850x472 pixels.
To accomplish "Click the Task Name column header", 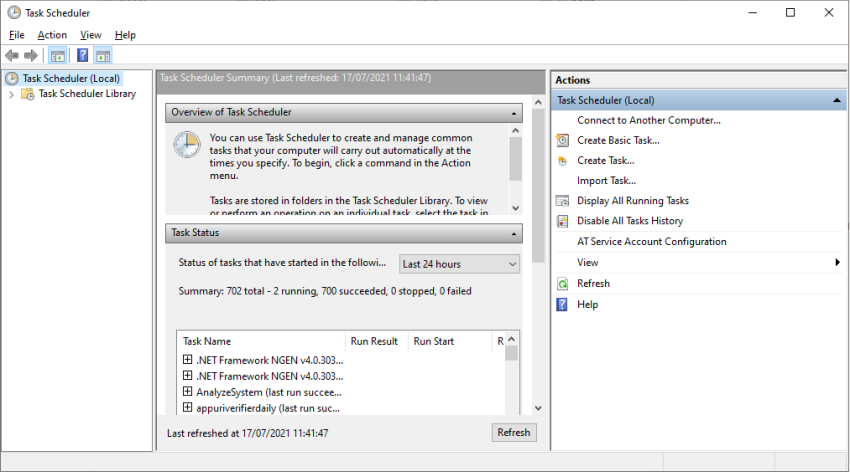I will 262,341.
